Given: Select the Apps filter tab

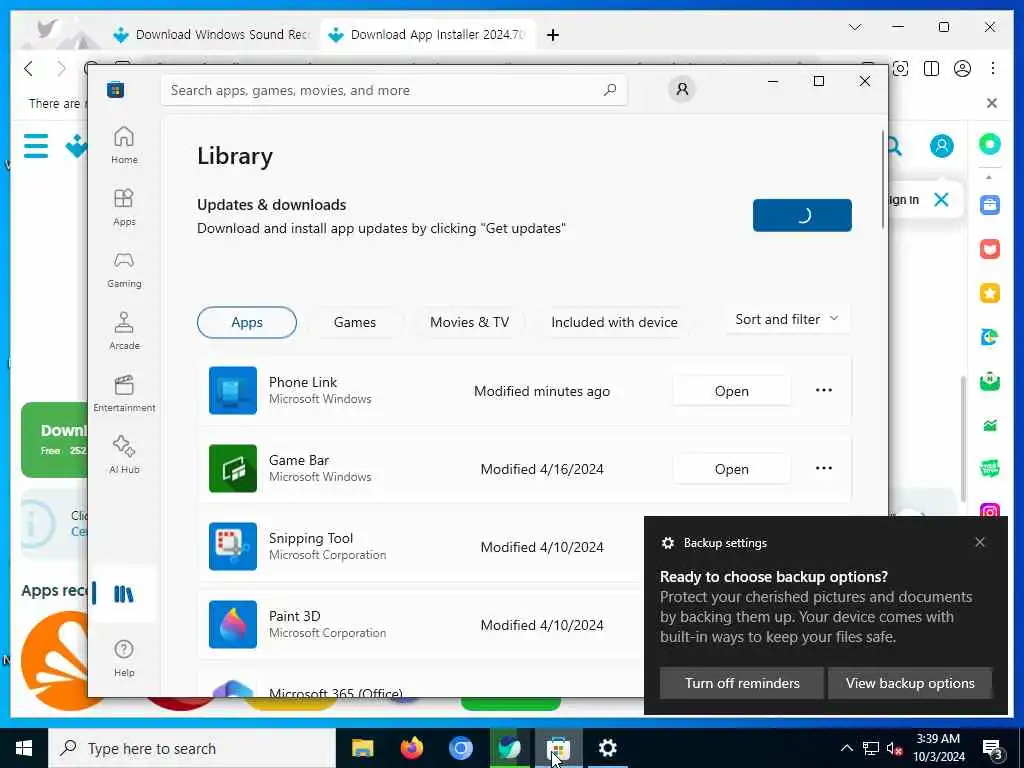Looking at the screenshot, I should click(x=247, y=322).
